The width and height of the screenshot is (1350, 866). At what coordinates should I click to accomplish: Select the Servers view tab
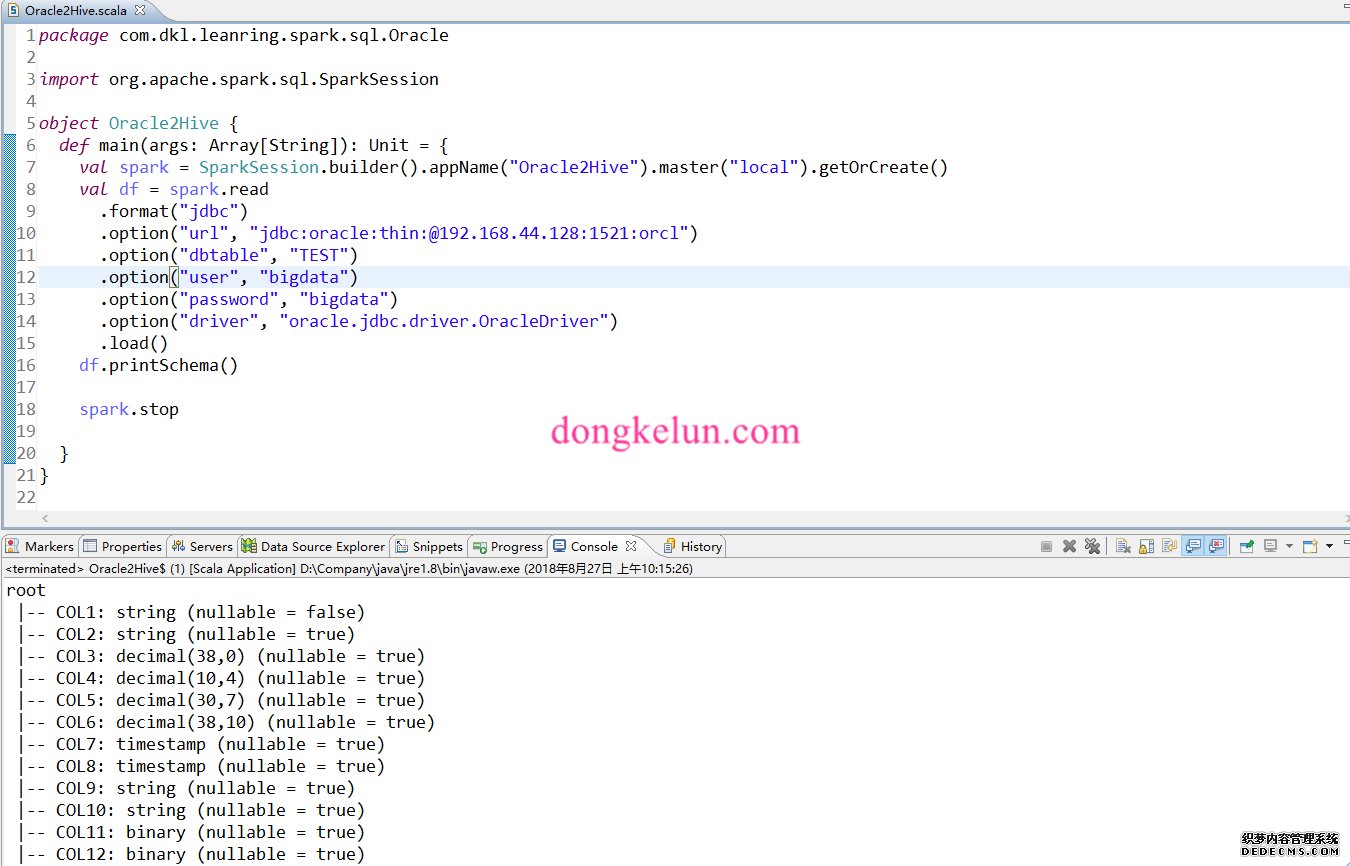[202, 546]
